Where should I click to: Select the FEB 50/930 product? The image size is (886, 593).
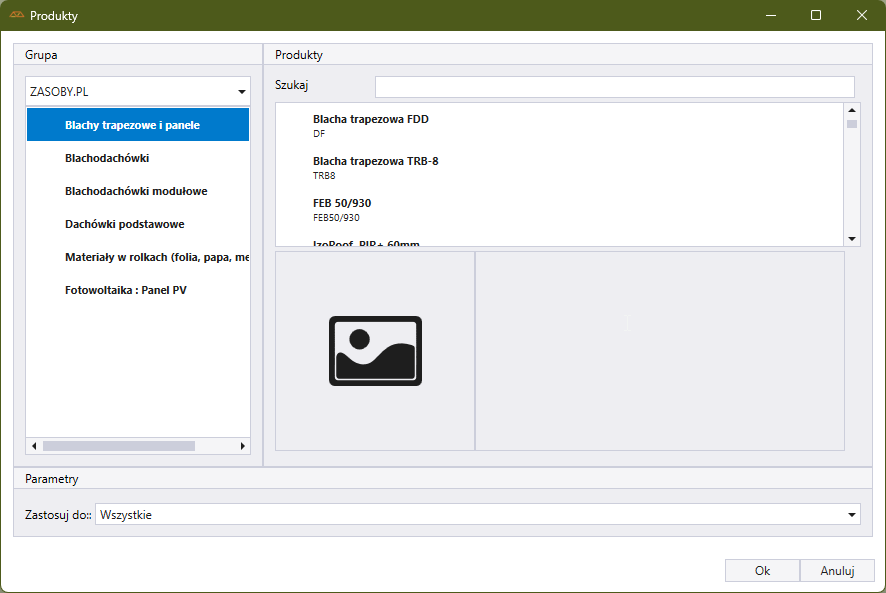(342, 209)
